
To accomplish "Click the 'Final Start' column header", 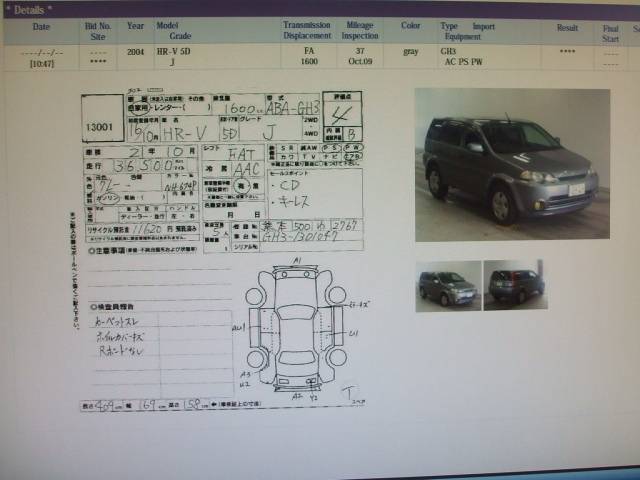I will click(610, 33).
